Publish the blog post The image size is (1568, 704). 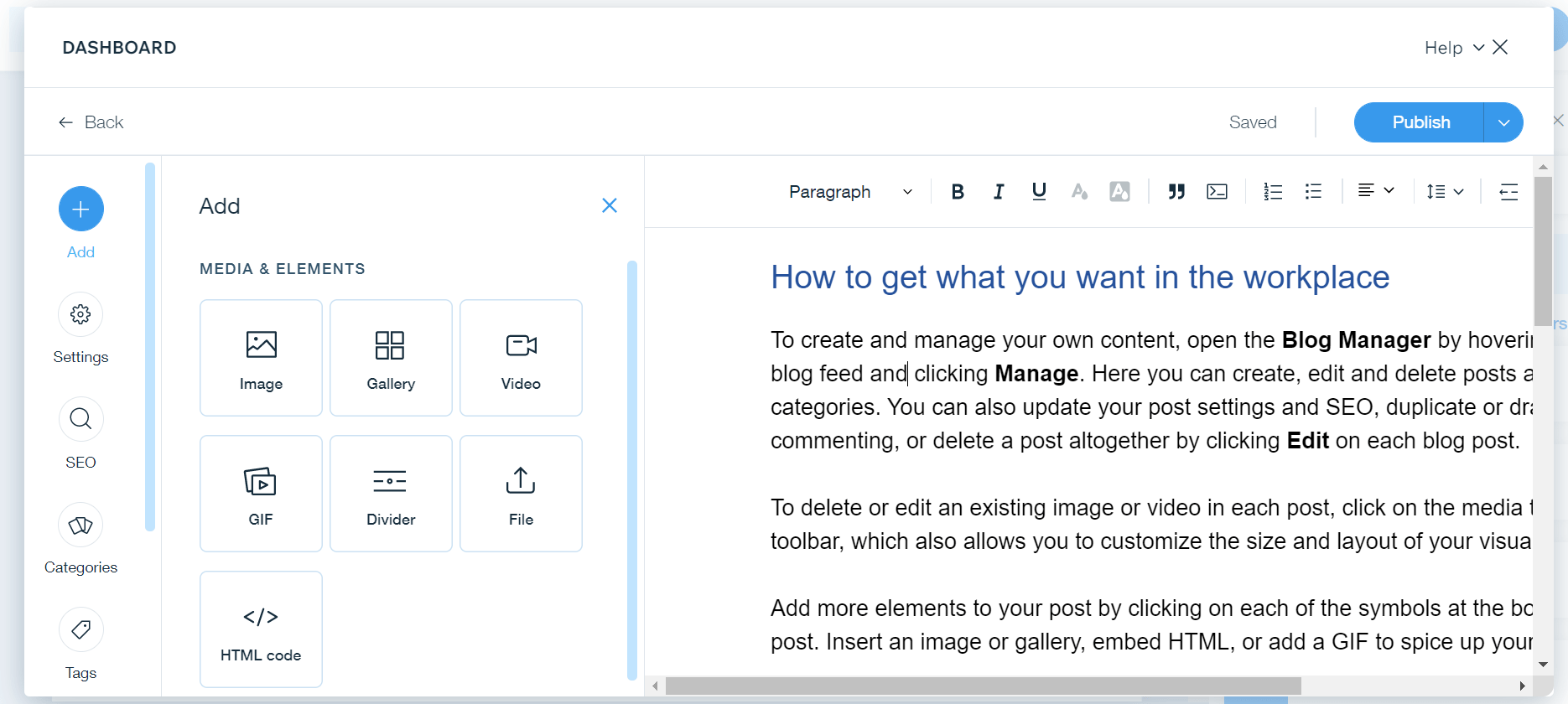(x=1420, y=122)
